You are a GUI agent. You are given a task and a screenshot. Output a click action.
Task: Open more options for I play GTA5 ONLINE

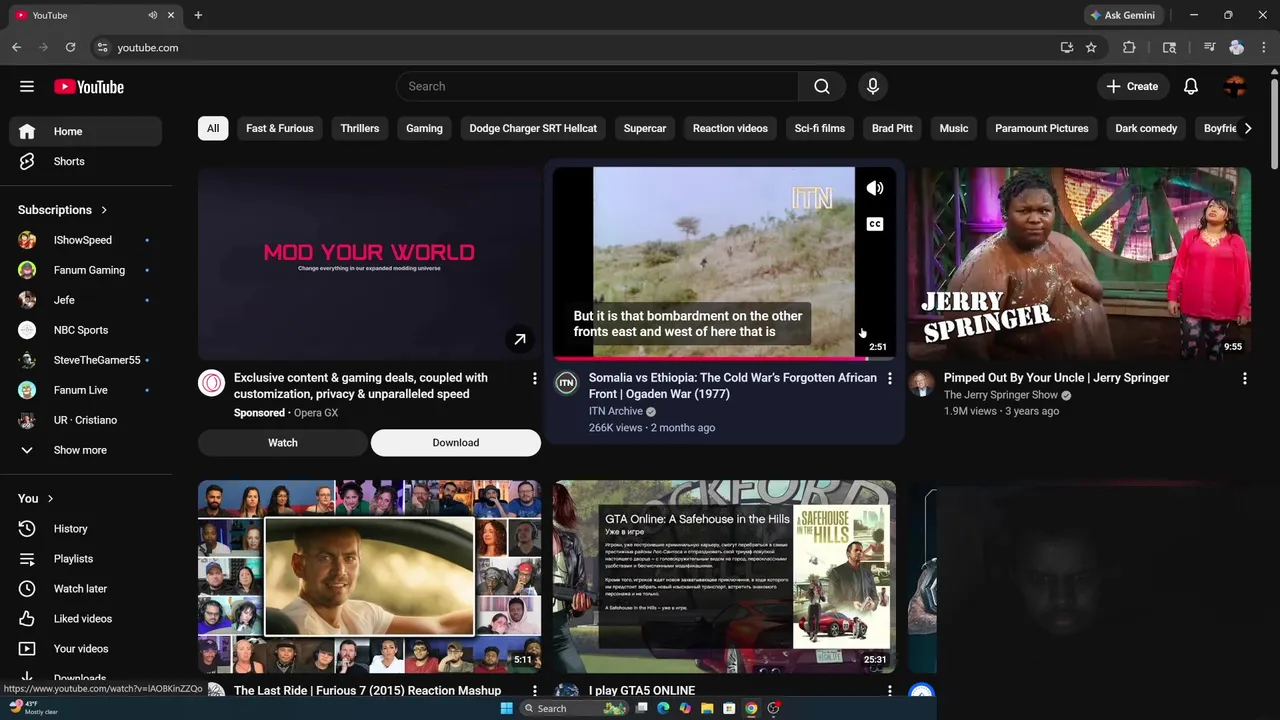tap(889, 691)
